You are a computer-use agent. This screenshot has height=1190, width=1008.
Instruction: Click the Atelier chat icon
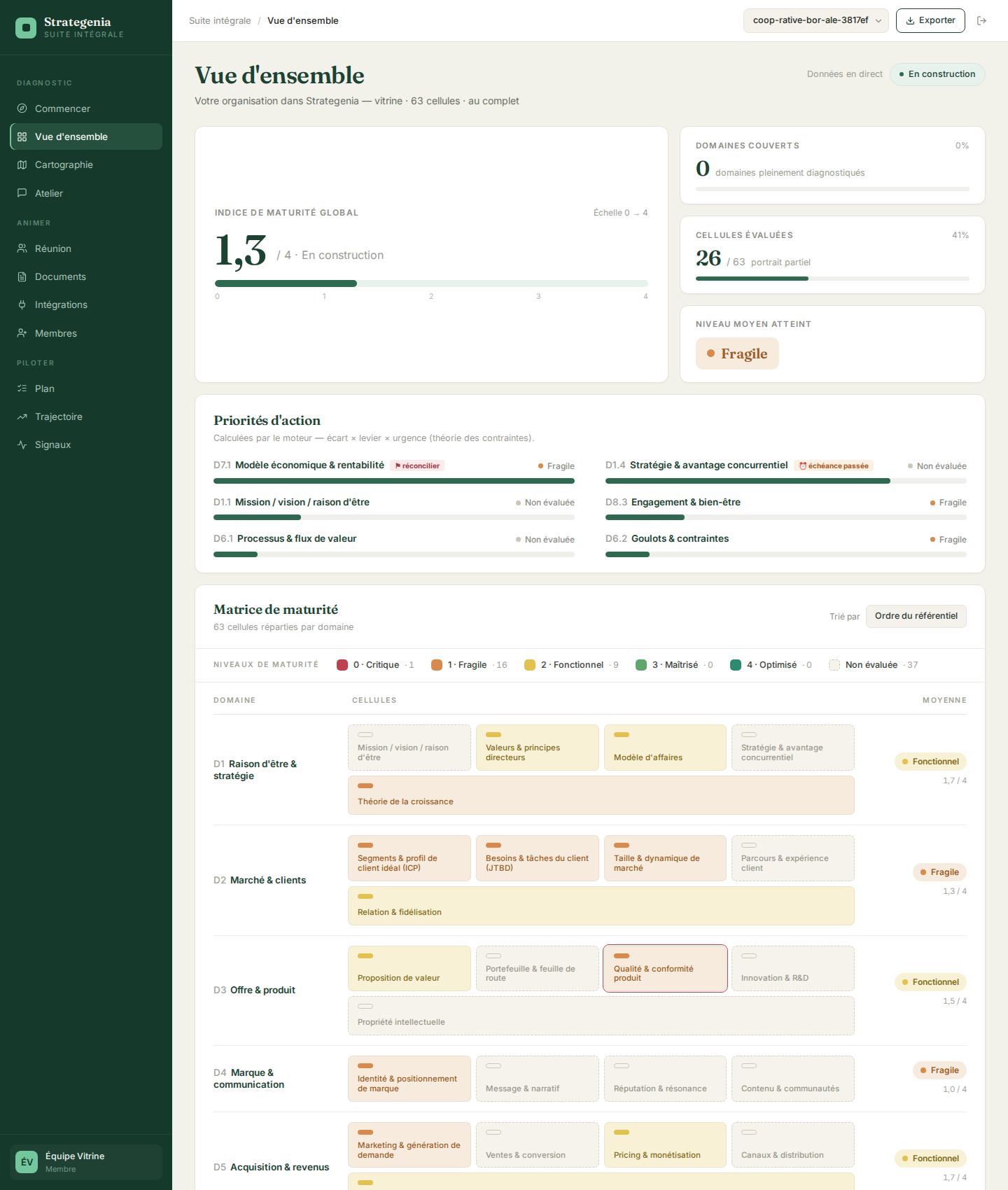22,193
